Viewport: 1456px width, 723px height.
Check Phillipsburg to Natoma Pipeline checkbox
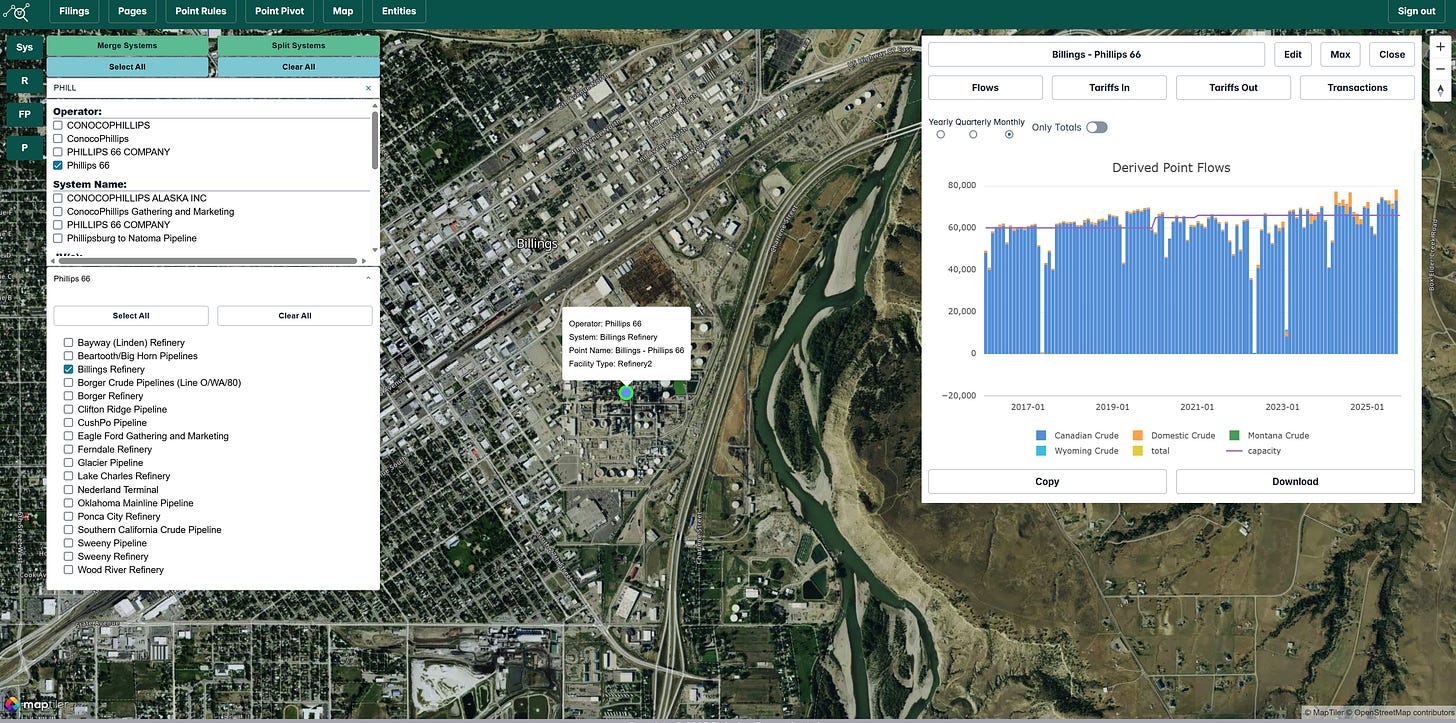tap(58, 238)
